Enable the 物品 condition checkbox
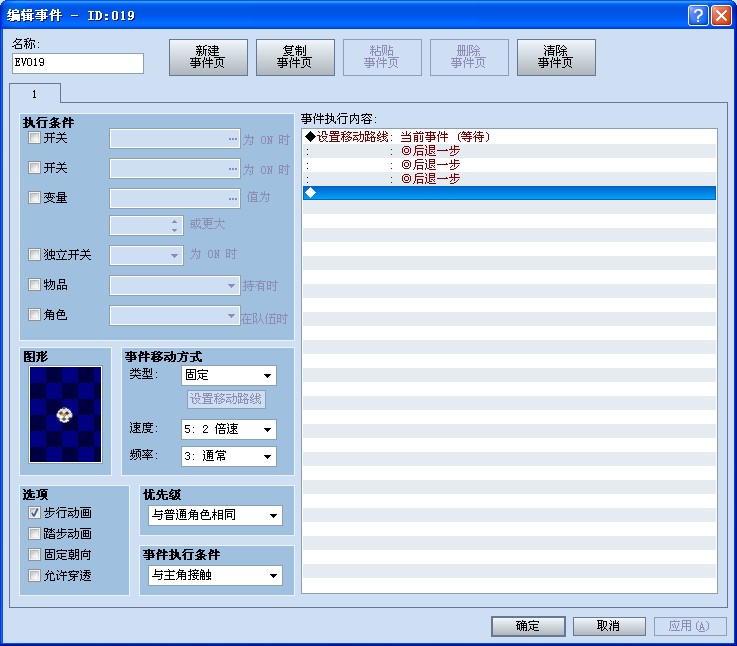Viewport: 737px width, 646px height. pyautogui.click(x=34, y=284)
